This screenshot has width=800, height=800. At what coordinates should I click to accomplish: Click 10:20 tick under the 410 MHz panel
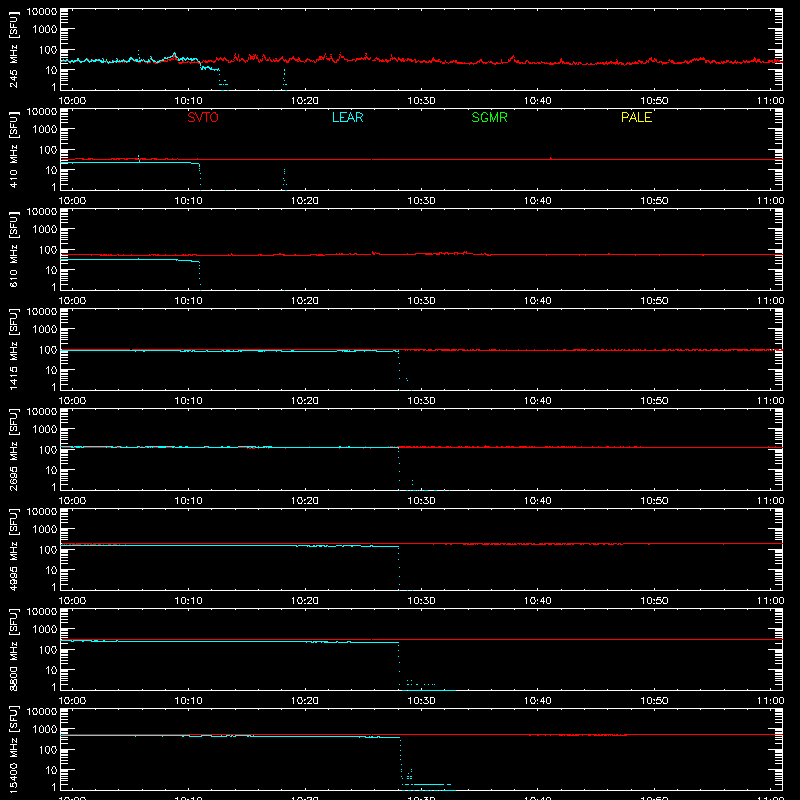(305, 201)
